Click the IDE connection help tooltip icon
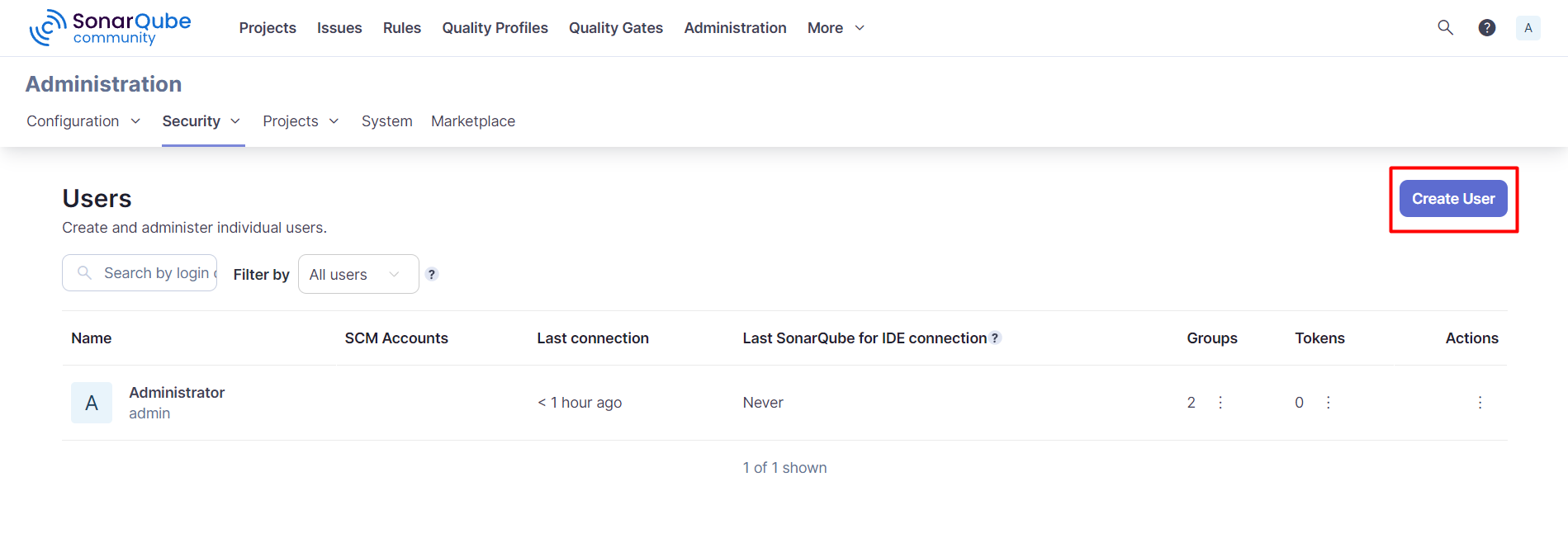1568x543 pixels. tap(996, 338)
